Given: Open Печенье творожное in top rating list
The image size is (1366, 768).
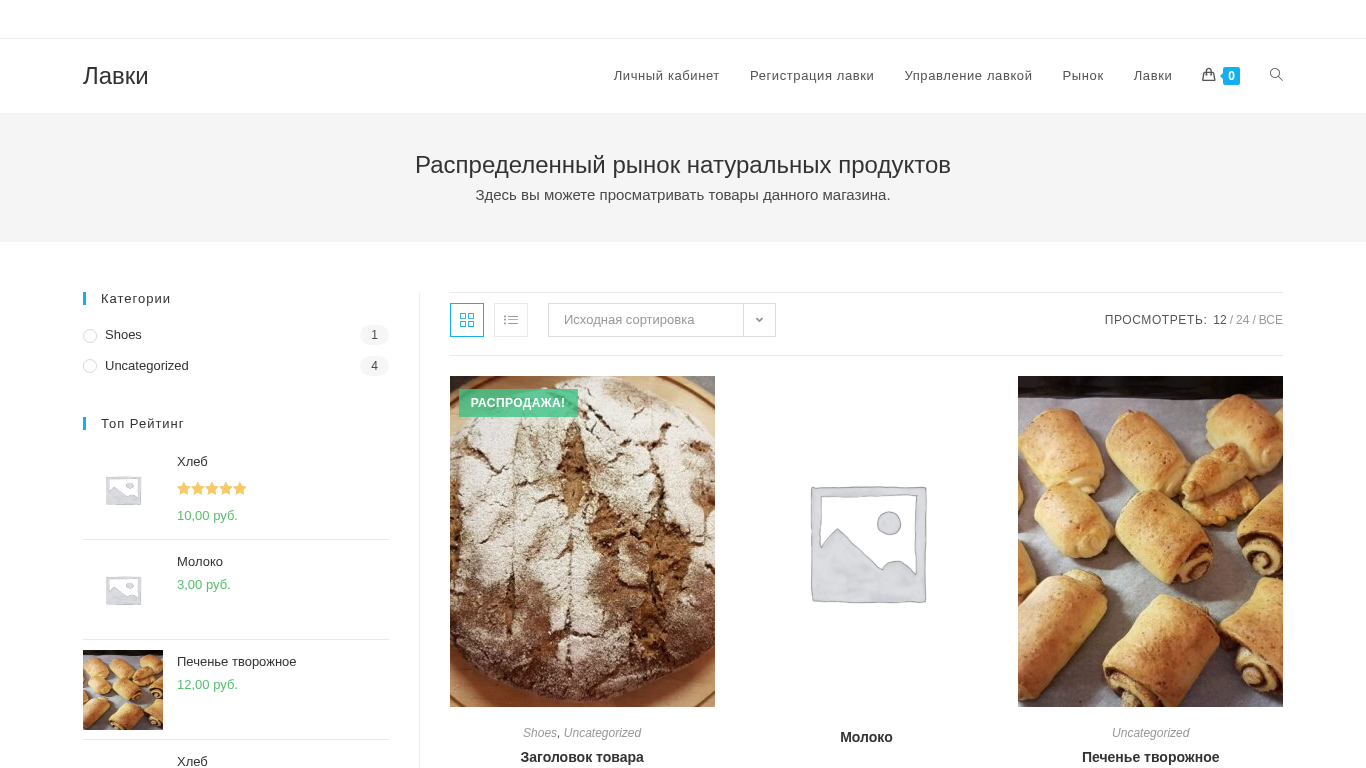Looking at the screenshot, I should pyautogui.click(x=237, y=662).
